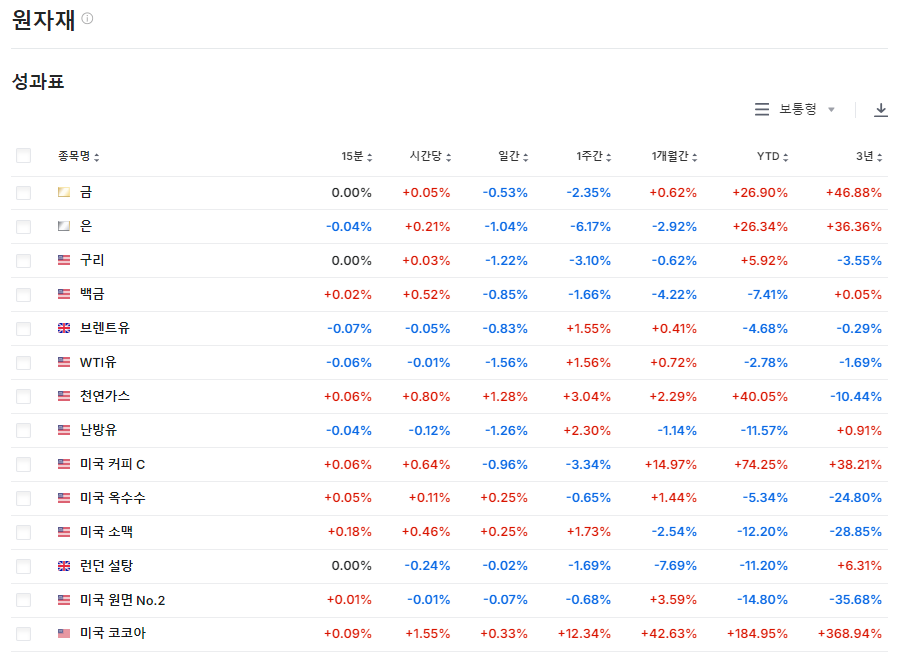
Task: Open the 난방유 commodity page
Action: pos(98,430)
